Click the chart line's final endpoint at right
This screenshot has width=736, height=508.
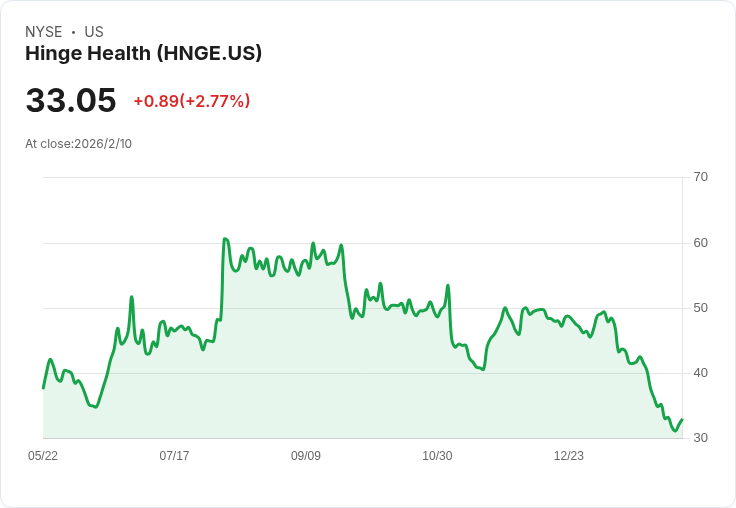(x=681, y=420)
